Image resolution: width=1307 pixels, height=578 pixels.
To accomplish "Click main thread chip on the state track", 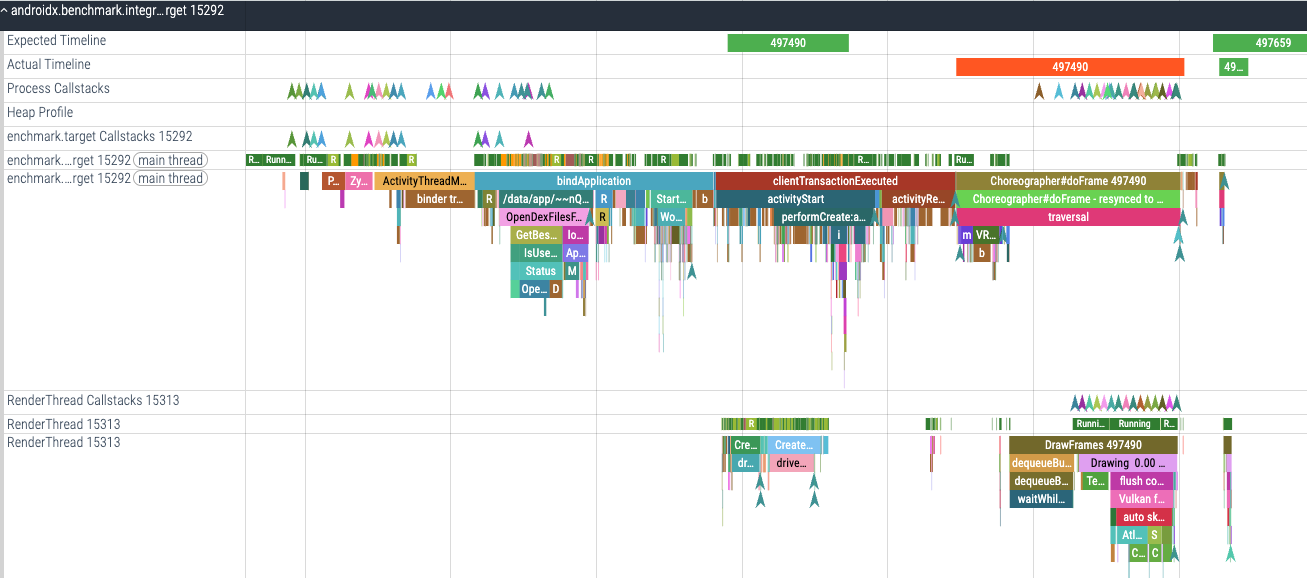I will click(171, 160).
